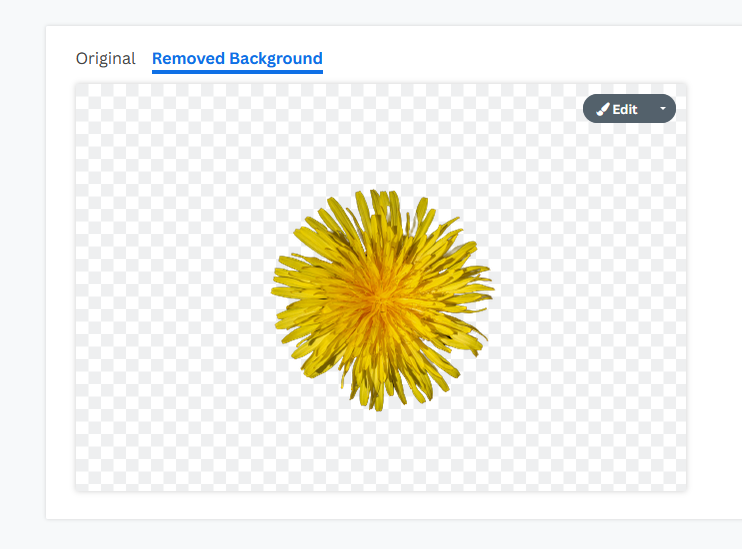Open the dropdown arrow beside Edit
The image size is (742, 549).
pyautogui.click(x=663, y=108)
